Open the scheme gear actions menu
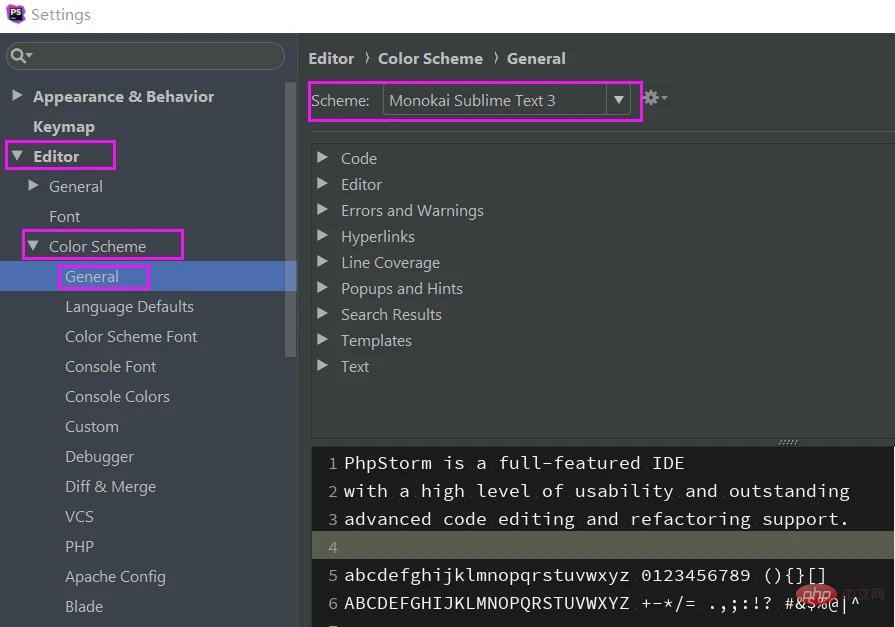Screen dimensions: 895x627 pyautogui.click(x=655, y=98)
